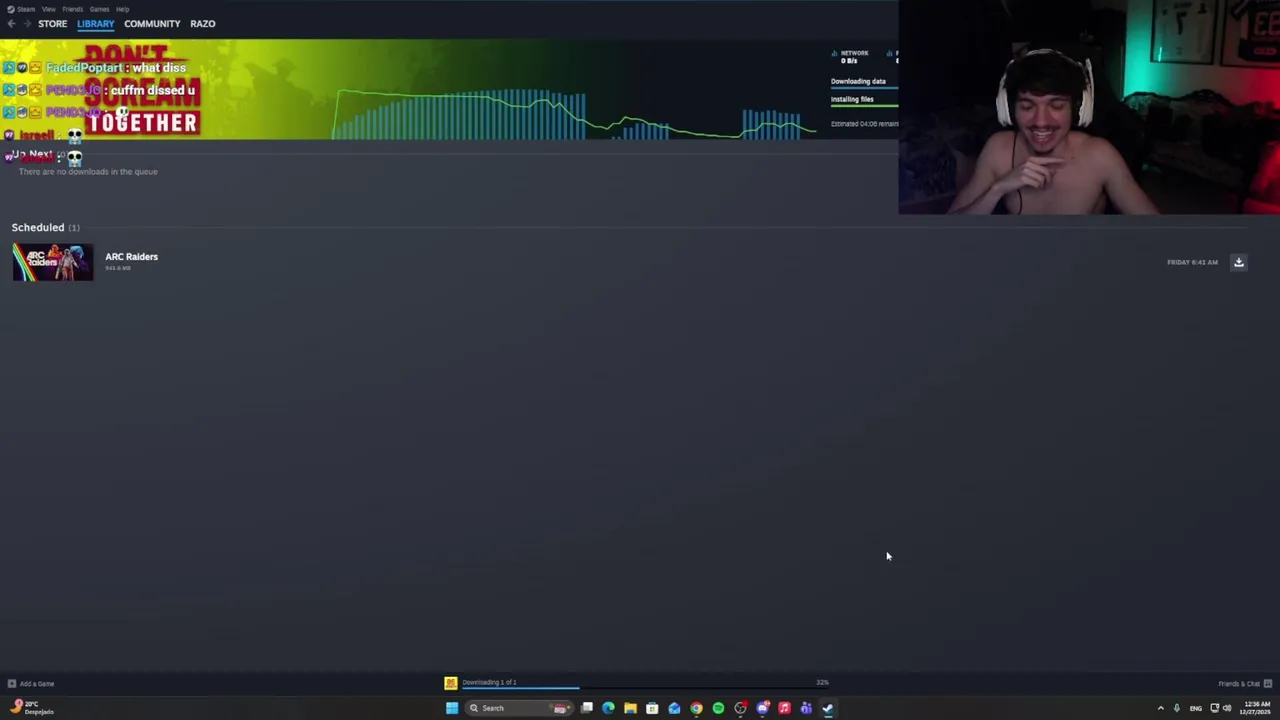Screen dimensions: 1280x720
Task: Click the FRIDAY 6:41 AM scheduled time
Action: coord(1192,262)
